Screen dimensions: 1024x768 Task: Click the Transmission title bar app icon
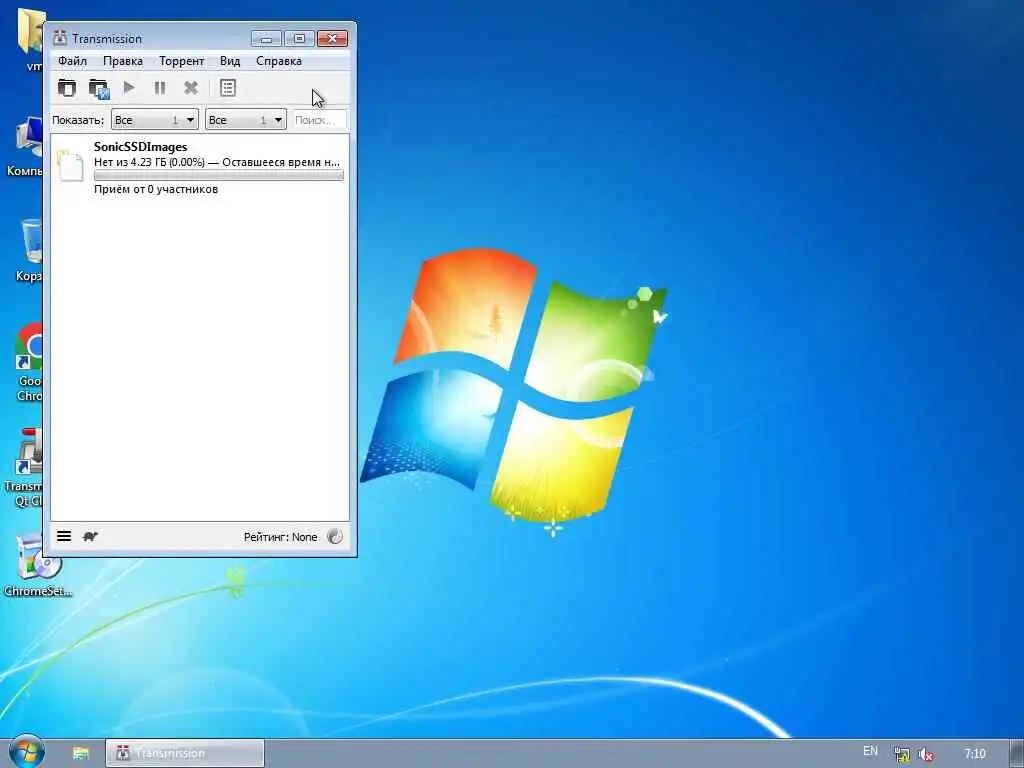(x=60, y=38)
